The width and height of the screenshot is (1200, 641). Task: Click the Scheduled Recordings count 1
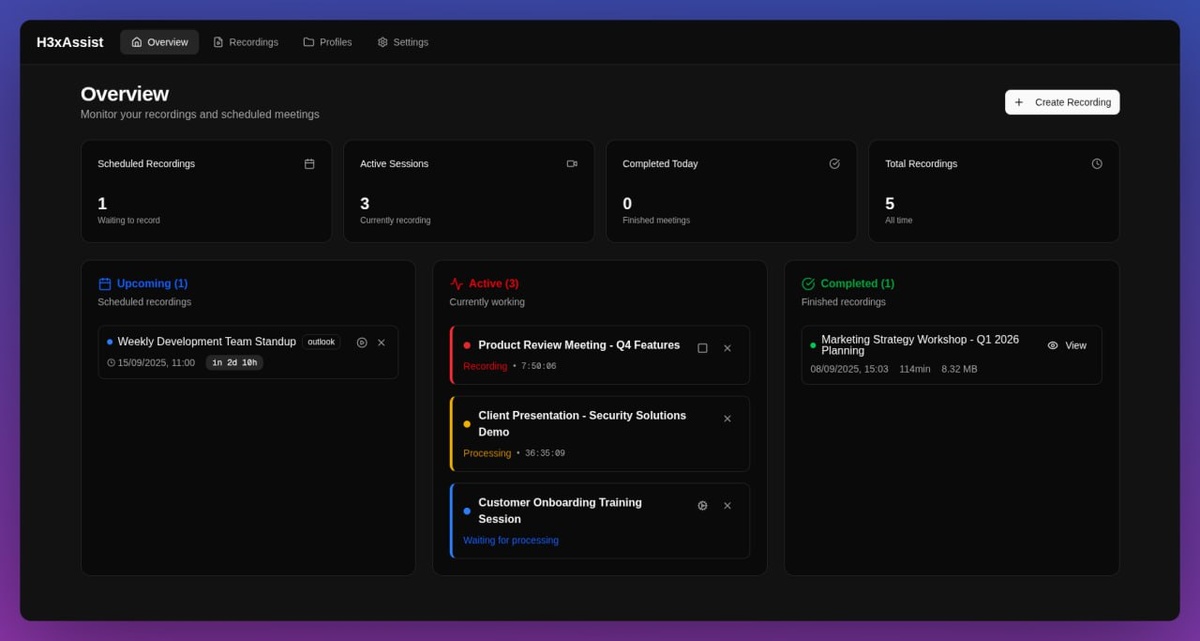(102, 204)
